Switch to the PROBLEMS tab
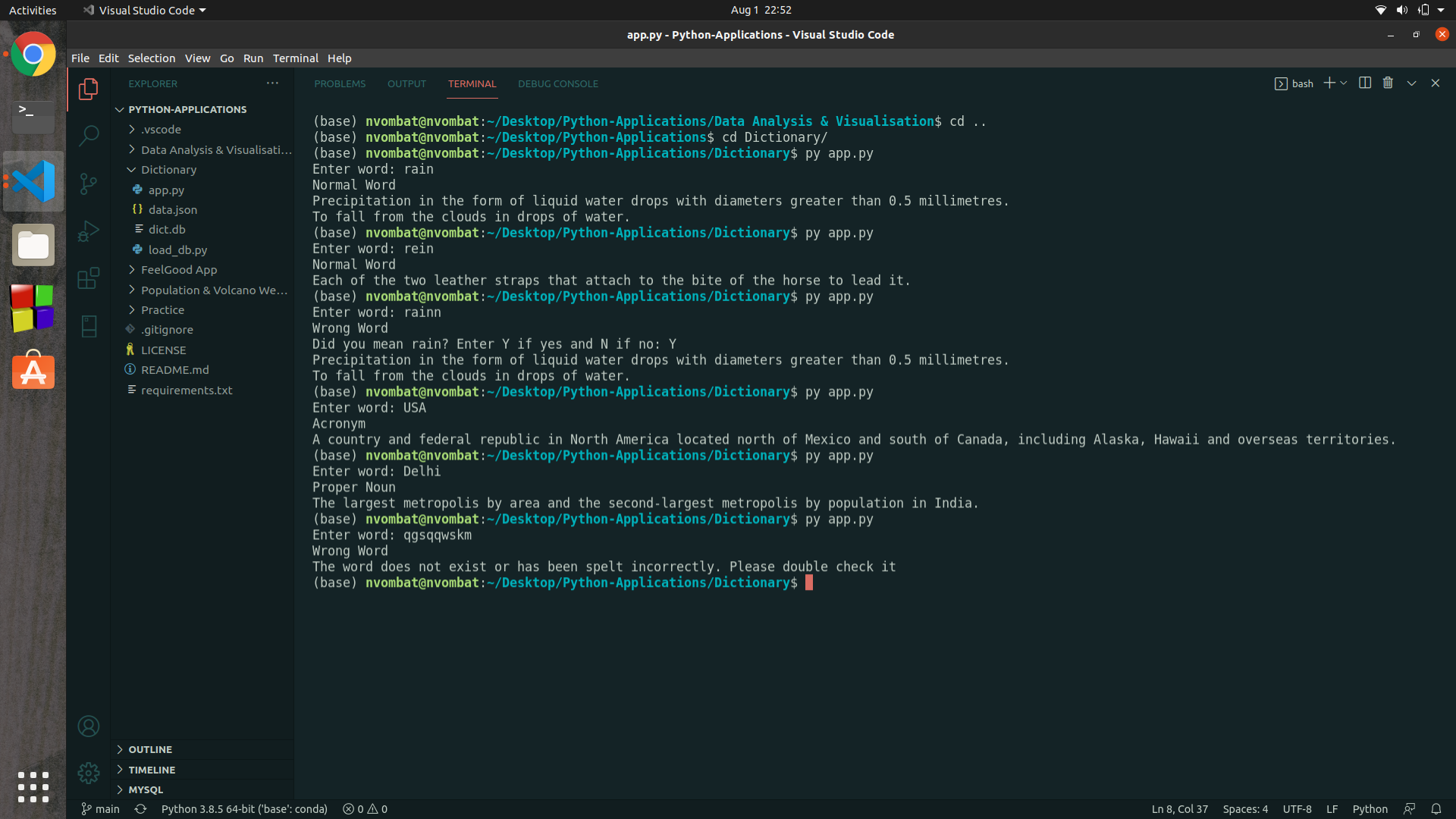 (x=340, y=83)
